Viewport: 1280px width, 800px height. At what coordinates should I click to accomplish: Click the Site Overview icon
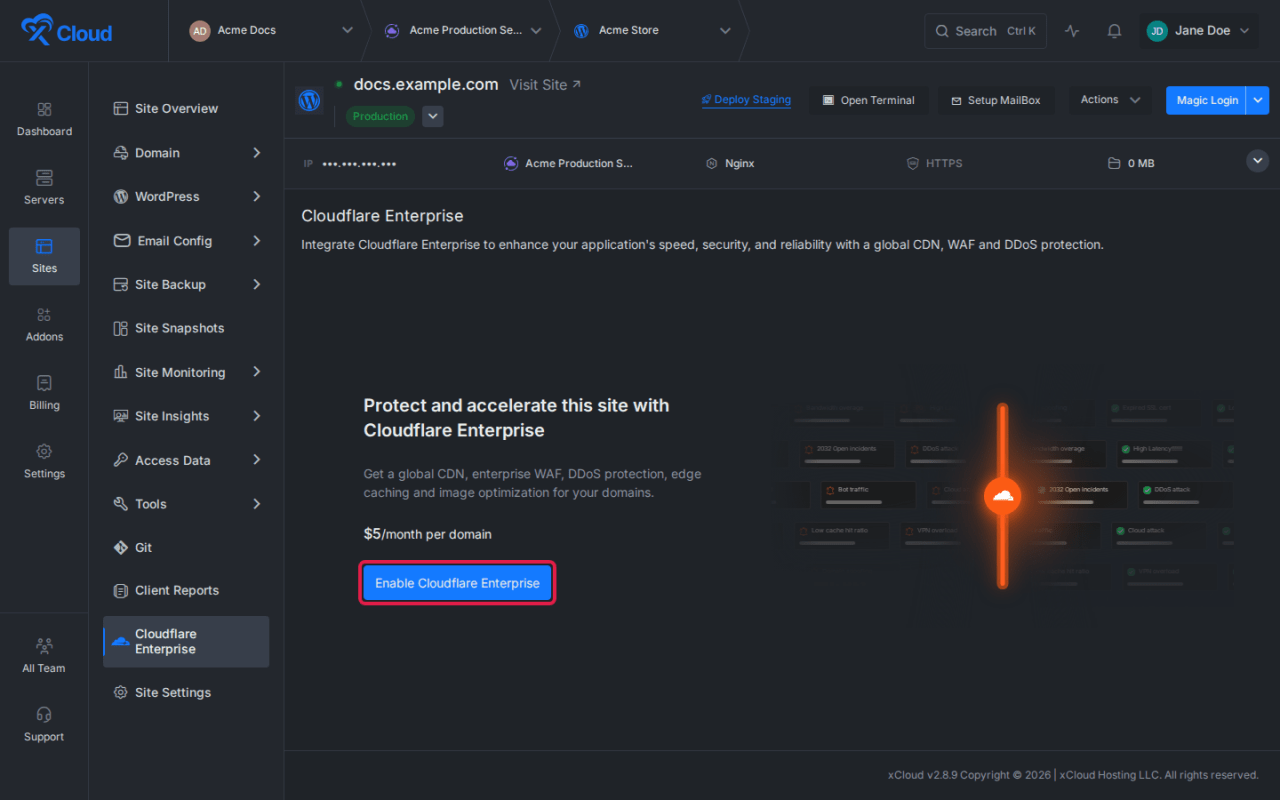click(120, 108)
